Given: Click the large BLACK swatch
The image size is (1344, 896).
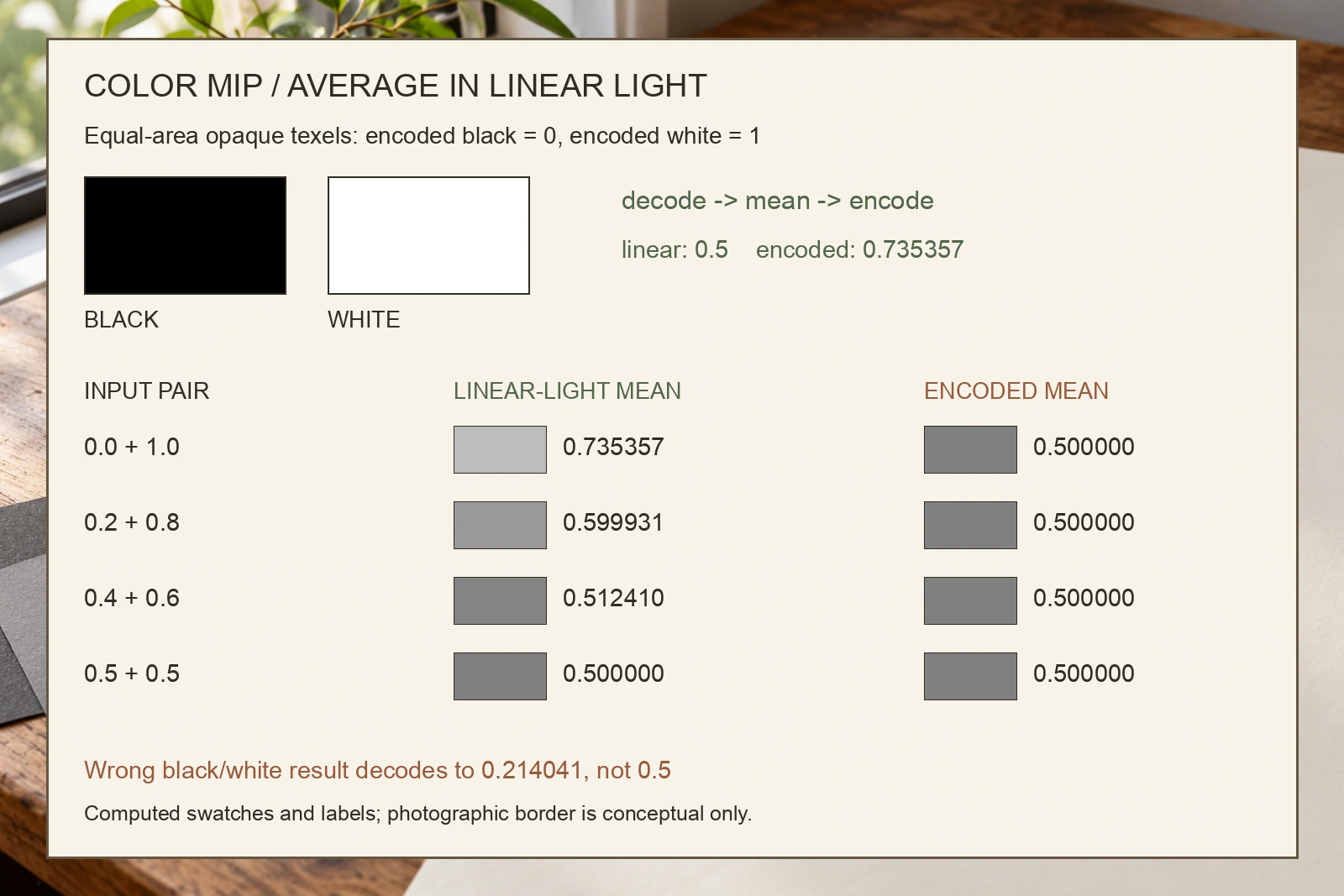Looking at the screenshot, I should (185, 235).
